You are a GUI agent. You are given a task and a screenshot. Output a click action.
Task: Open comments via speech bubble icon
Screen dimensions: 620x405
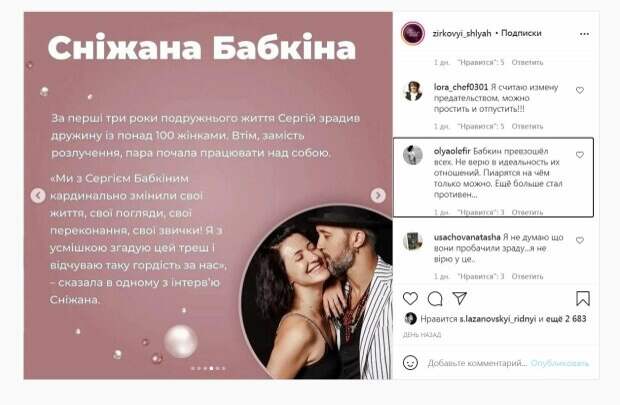[435, 299]
